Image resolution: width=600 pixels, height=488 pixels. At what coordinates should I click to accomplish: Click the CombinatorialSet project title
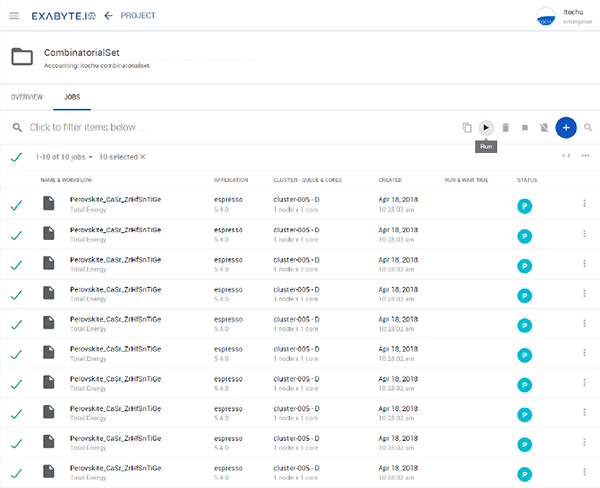82,52
